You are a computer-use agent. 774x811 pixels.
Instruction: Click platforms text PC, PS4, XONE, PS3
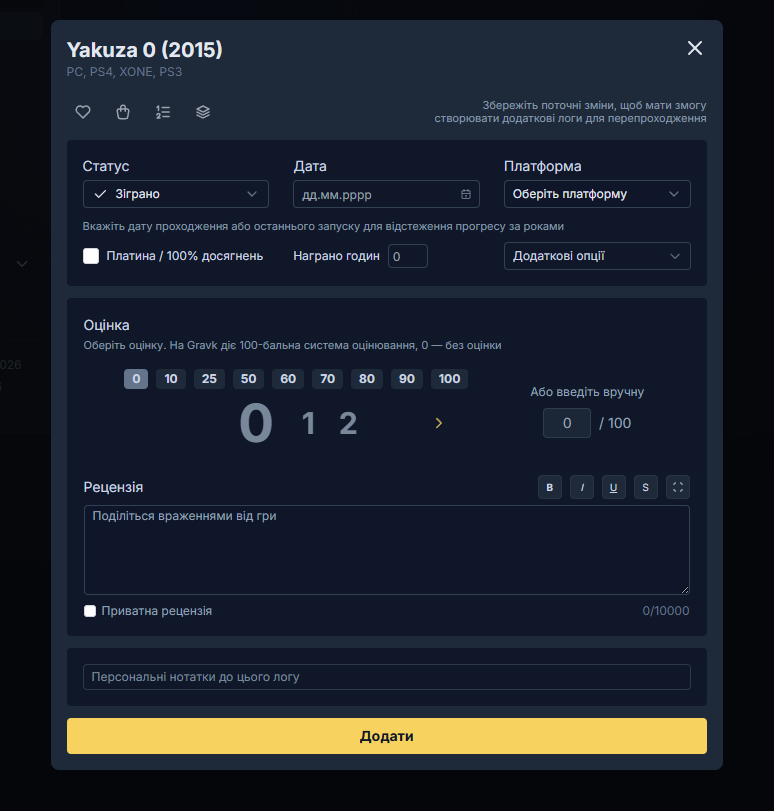(x=124, y=72)
